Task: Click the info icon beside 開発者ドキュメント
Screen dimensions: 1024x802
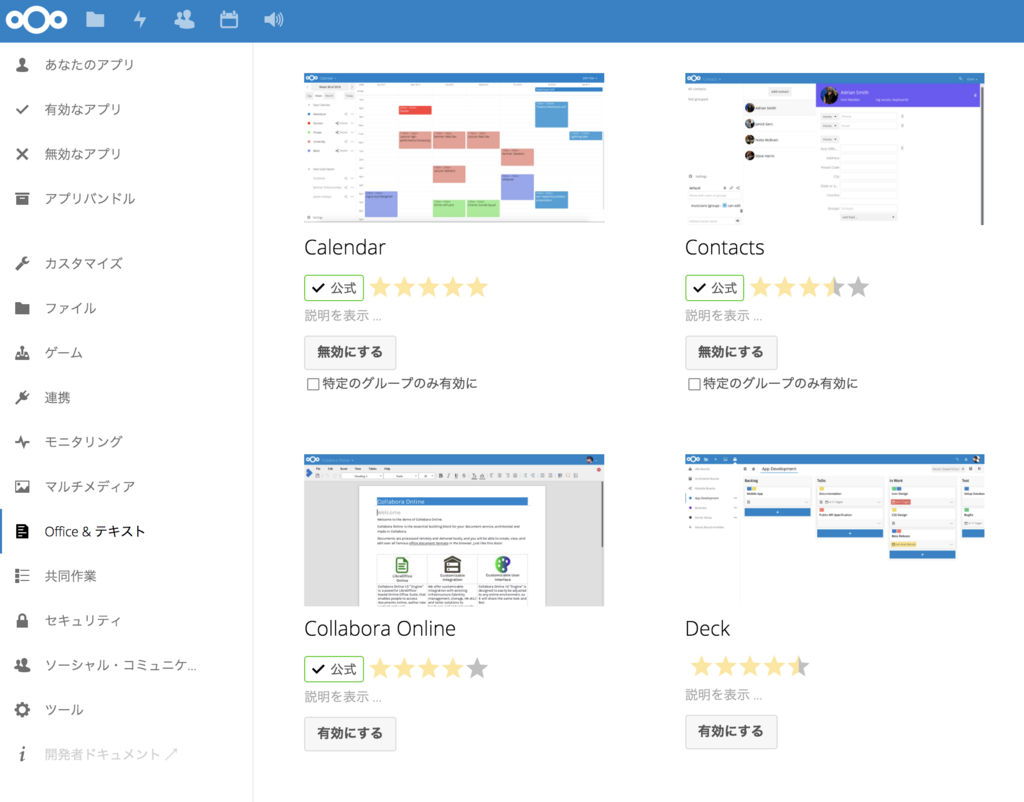Action: coord(22,754)
